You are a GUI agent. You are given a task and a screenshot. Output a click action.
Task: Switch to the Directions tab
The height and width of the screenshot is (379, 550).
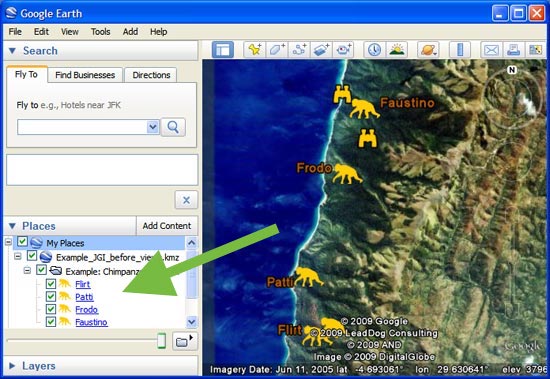(x=151, y=75)
